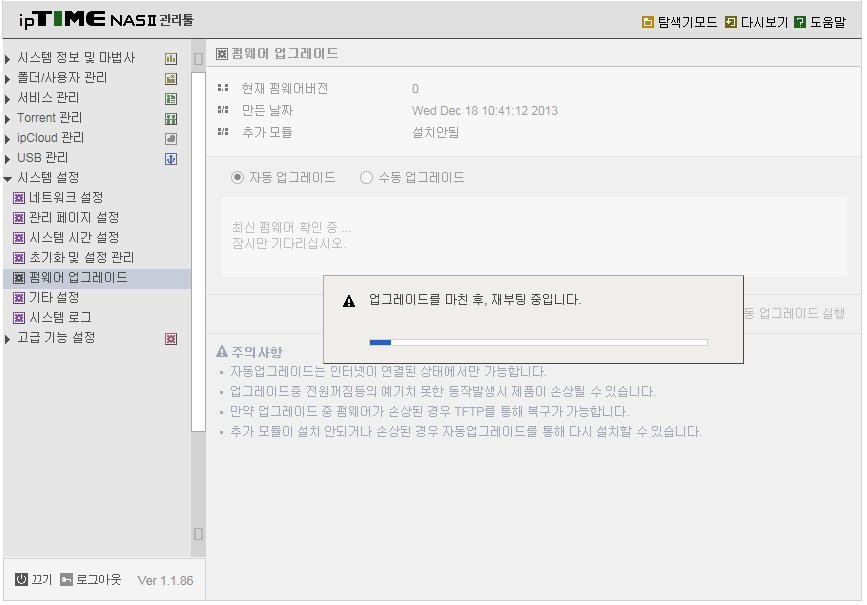Open 시스템 로그 menu item
Image resolution: width=867 pixels, height=605 pixels.
60,317
